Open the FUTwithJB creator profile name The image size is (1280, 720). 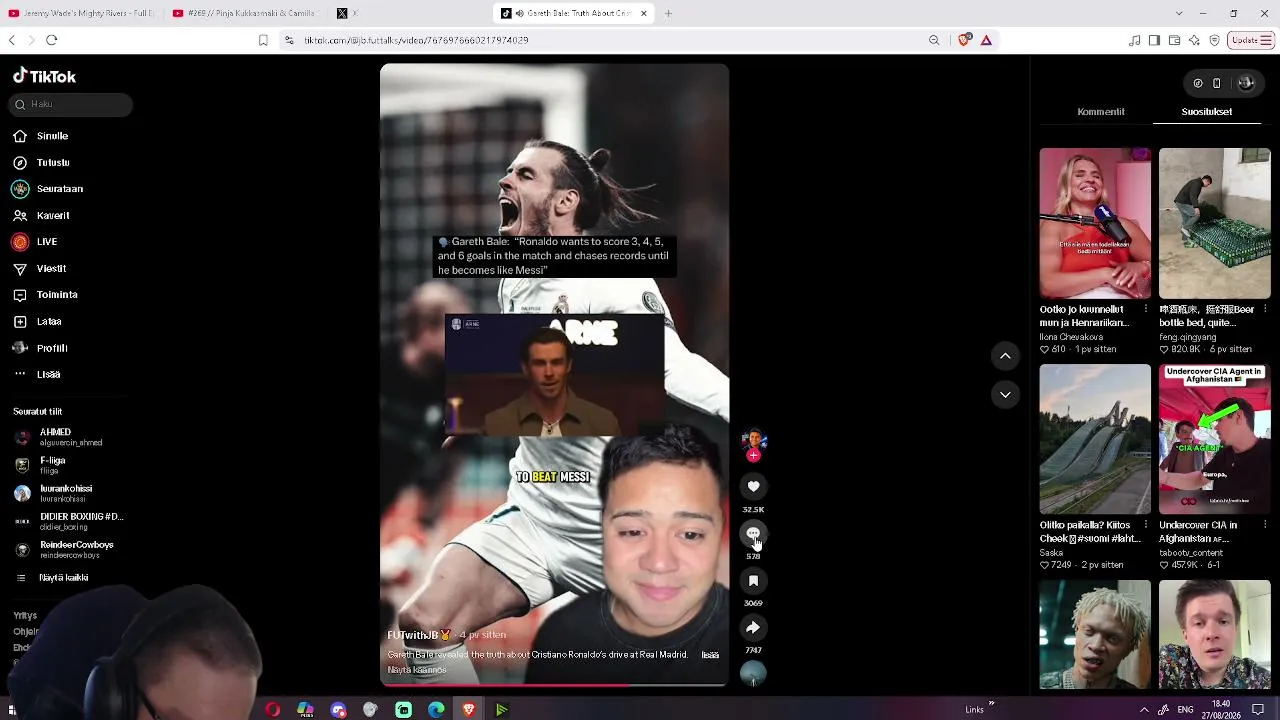tap(413, 635)
